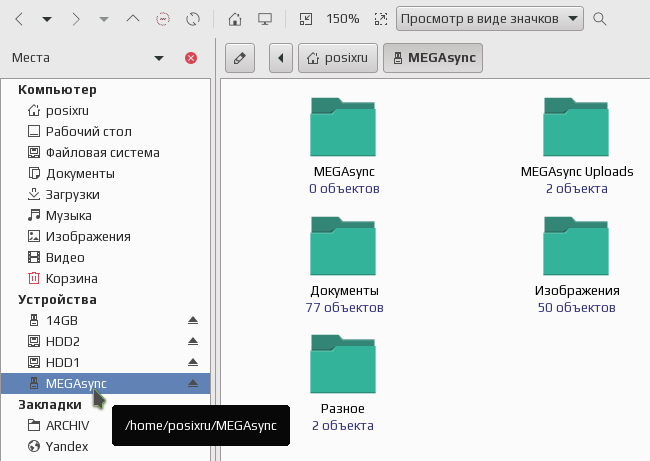650x461 pixels.
Task: Click '50 объектов' caption text
Action: (577, 308)
